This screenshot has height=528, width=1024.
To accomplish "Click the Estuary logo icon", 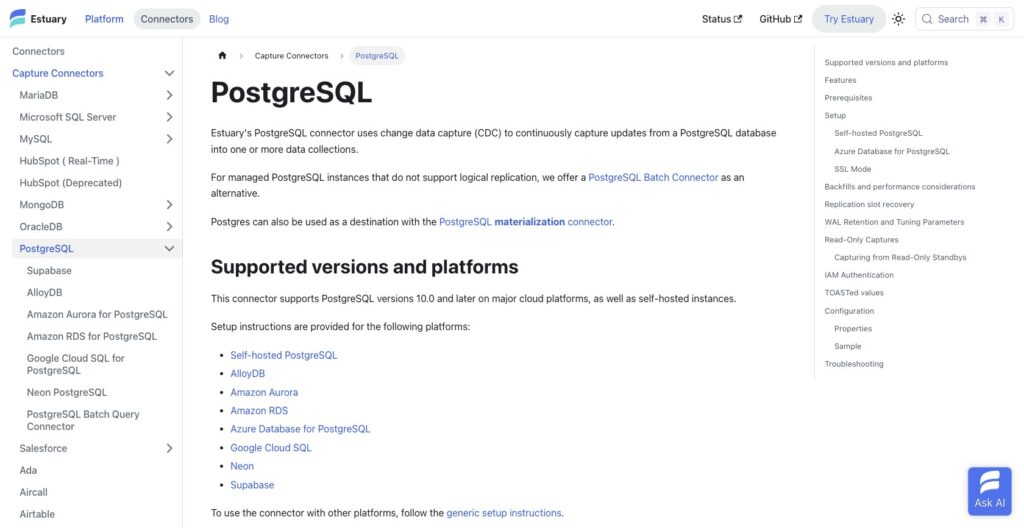I will pyautogui.click(x=18, y=18).
